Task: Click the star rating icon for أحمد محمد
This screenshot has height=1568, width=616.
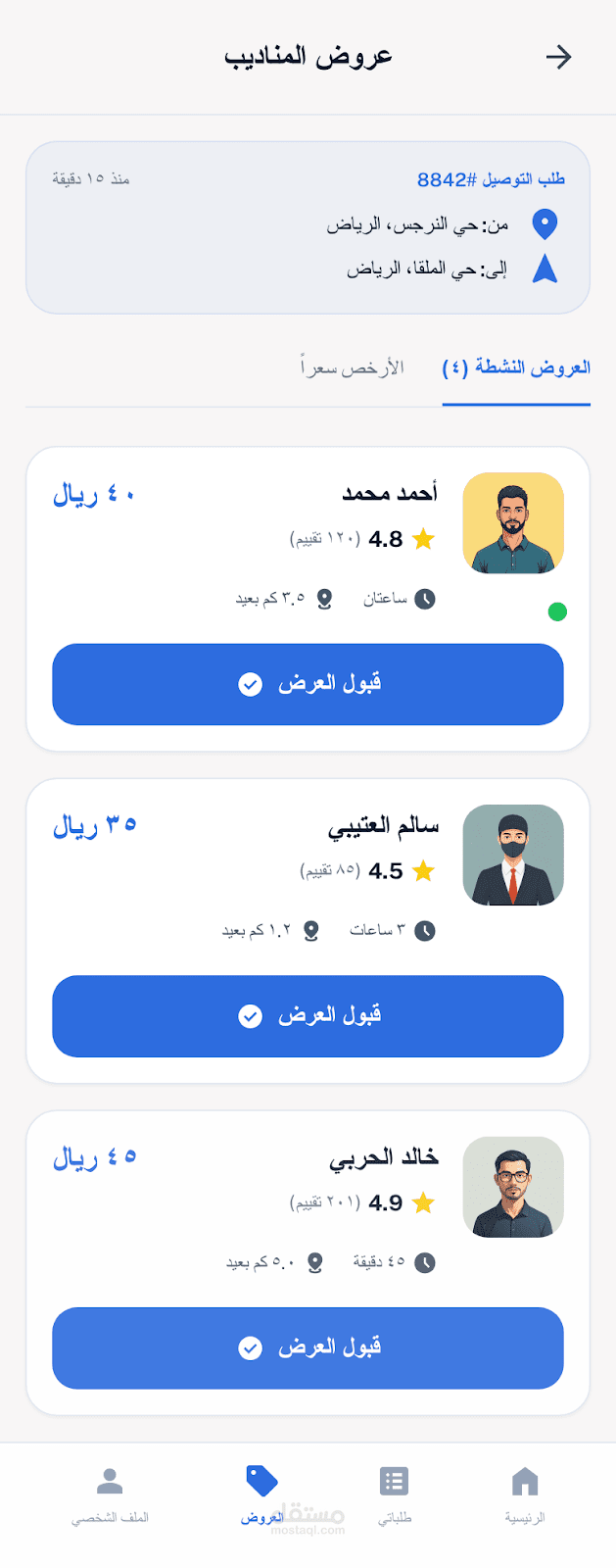Action: point(423,539)
